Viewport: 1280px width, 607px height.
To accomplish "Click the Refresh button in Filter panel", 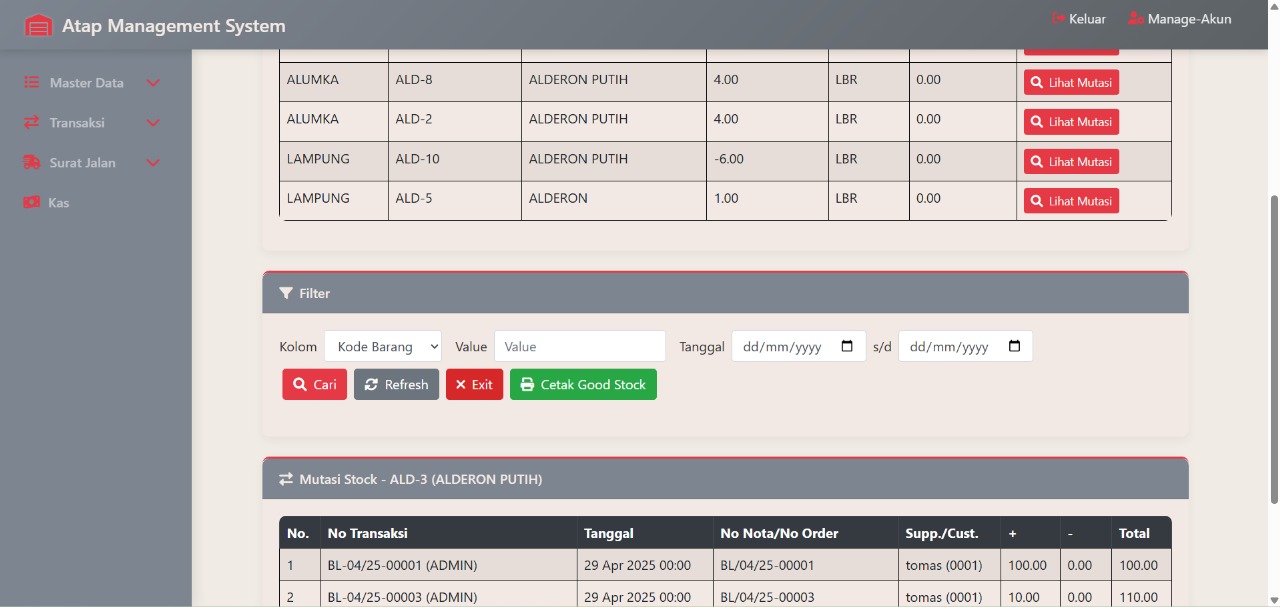I will click(396, 384).
